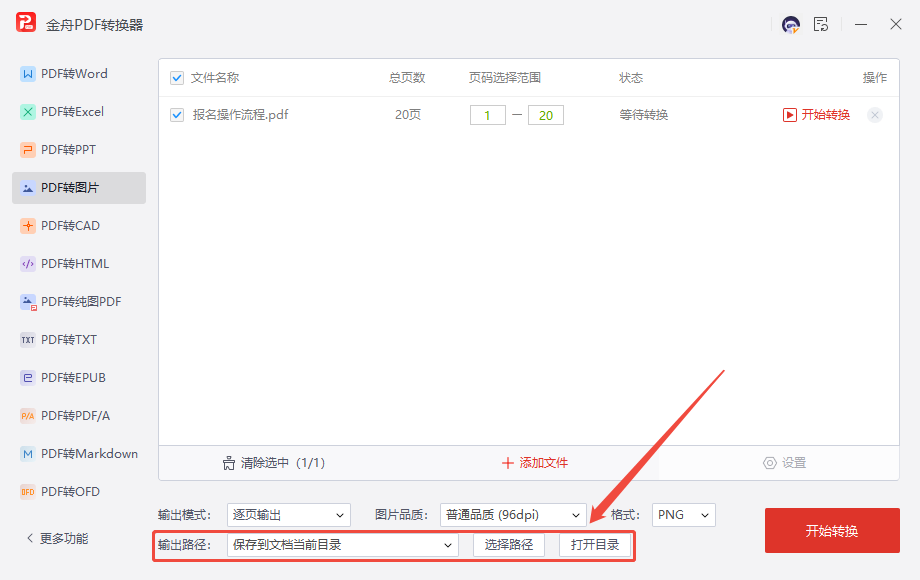Click the large red 开始转换 button

point(832,531)
